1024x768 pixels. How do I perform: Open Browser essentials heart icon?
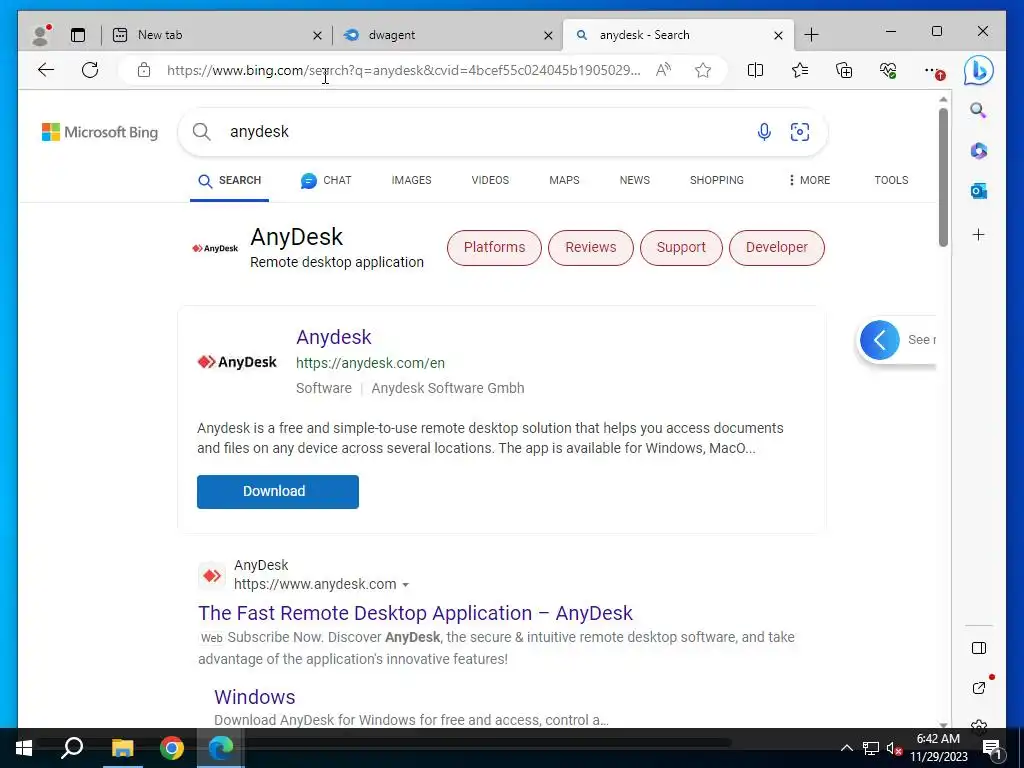[x=888, y=70]
